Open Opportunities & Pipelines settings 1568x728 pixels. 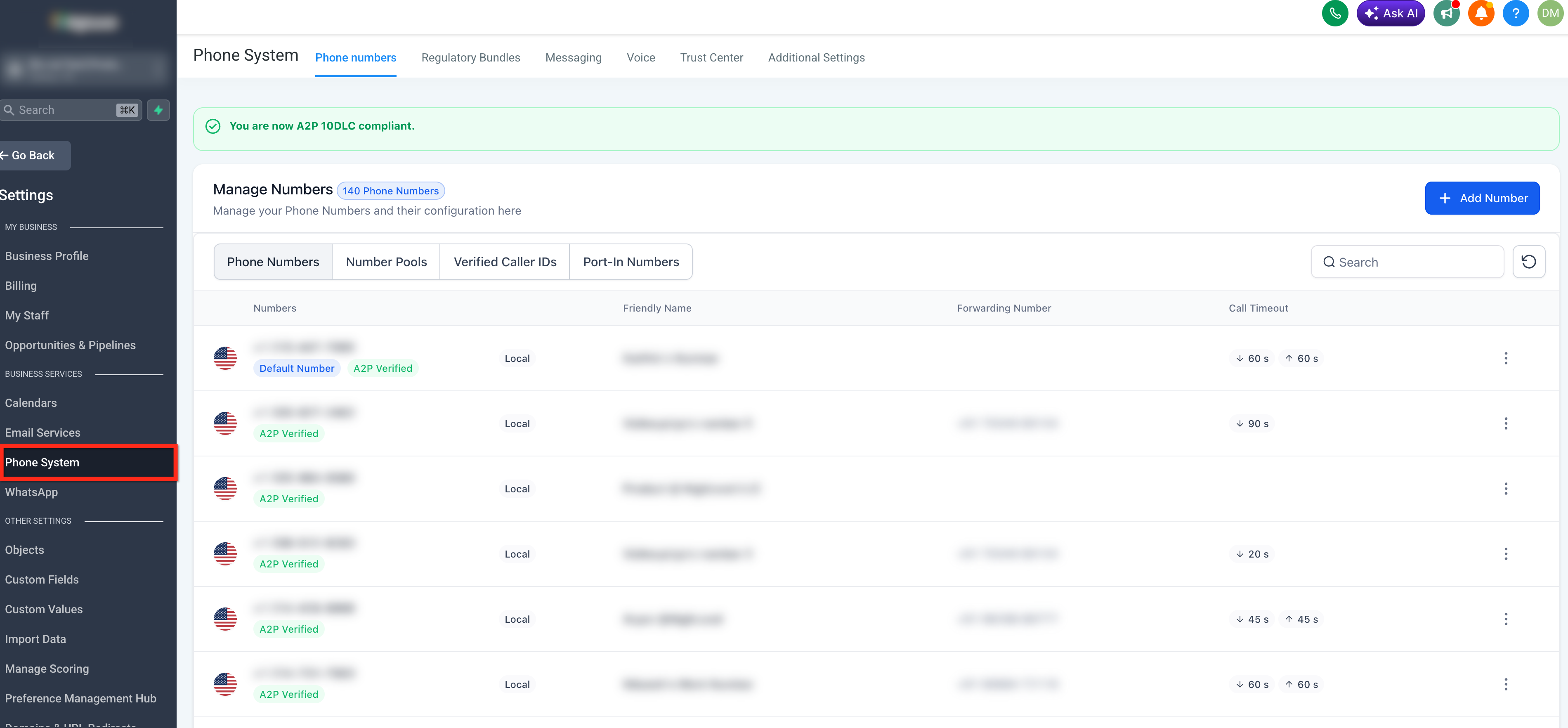pos(70,345)
